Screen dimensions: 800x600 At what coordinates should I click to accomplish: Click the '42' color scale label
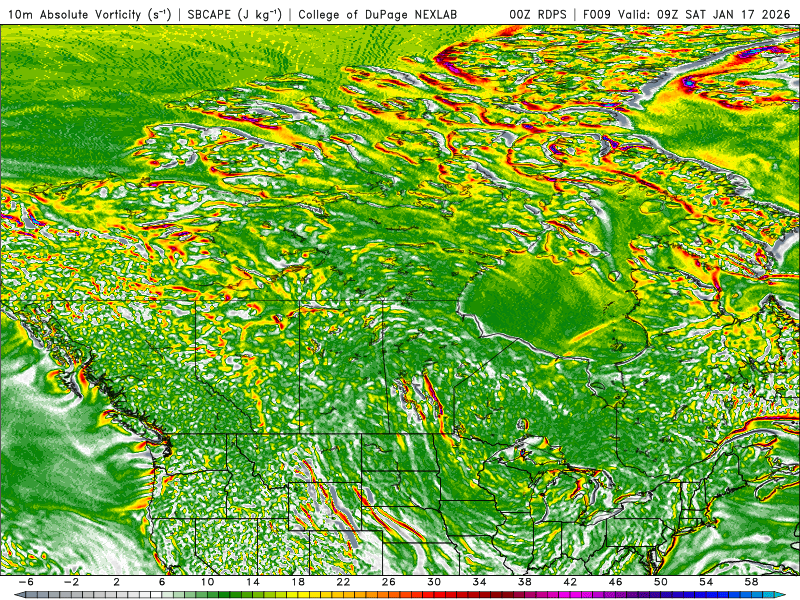(x=570, y=582)
